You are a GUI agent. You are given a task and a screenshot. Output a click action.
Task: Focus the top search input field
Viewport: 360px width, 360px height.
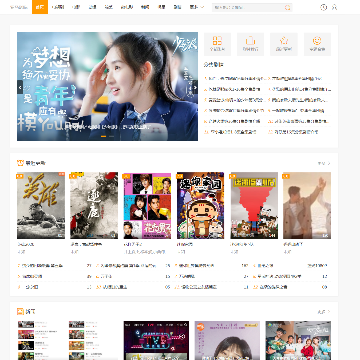248,7
